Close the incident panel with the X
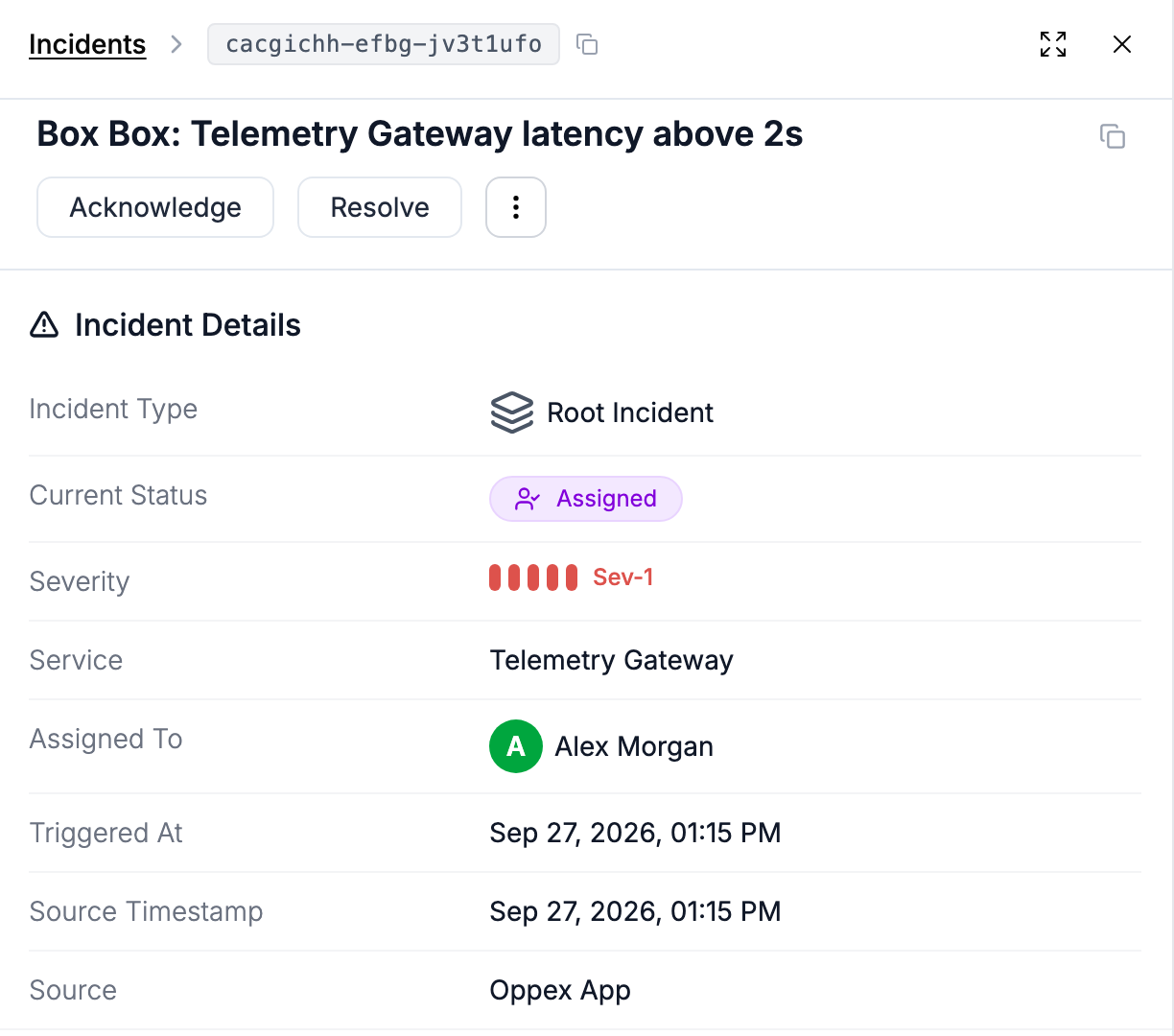 point(1122,44)
